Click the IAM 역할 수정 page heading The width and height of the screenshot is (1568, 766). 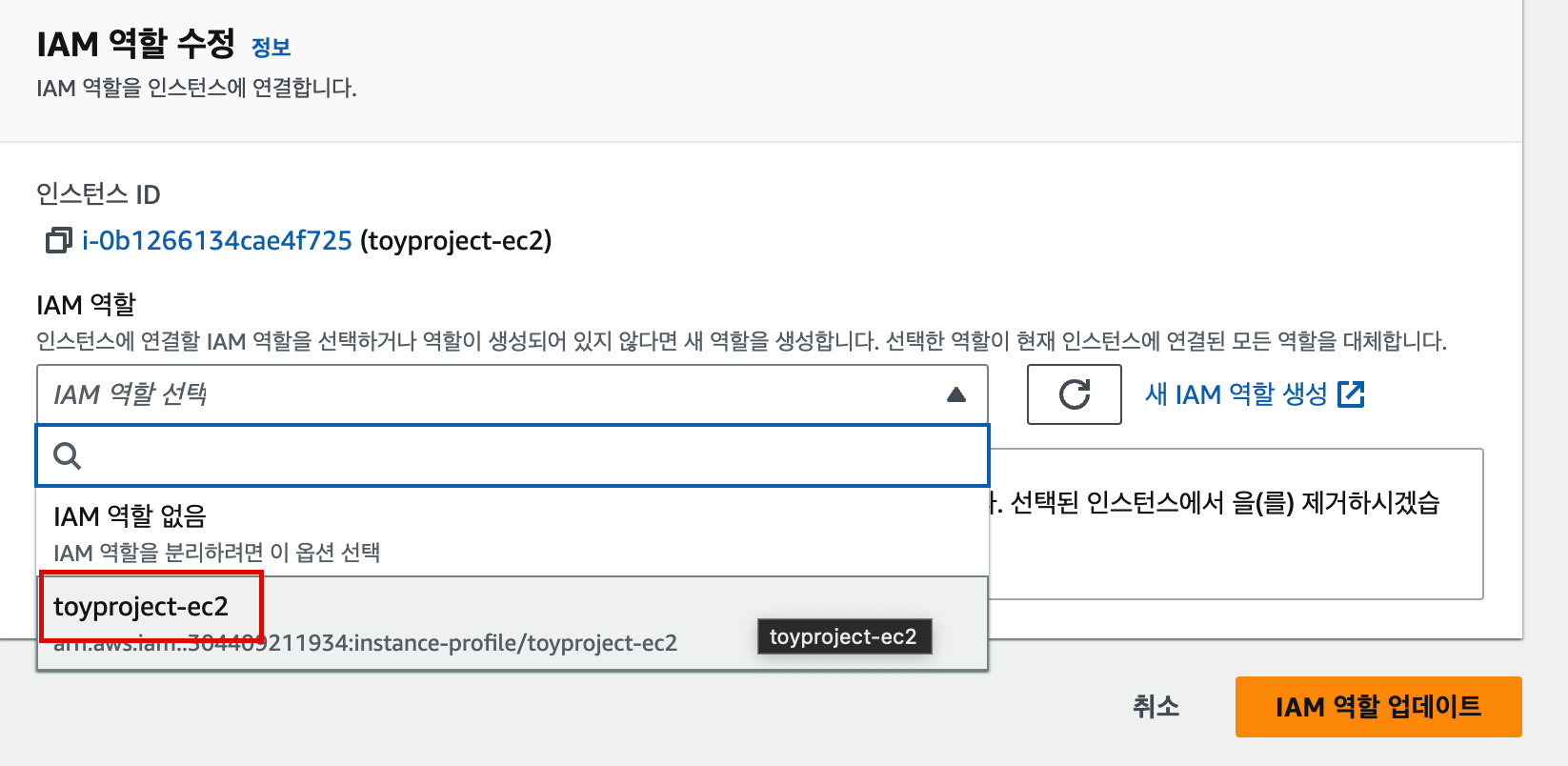click(x=135, y=44)
